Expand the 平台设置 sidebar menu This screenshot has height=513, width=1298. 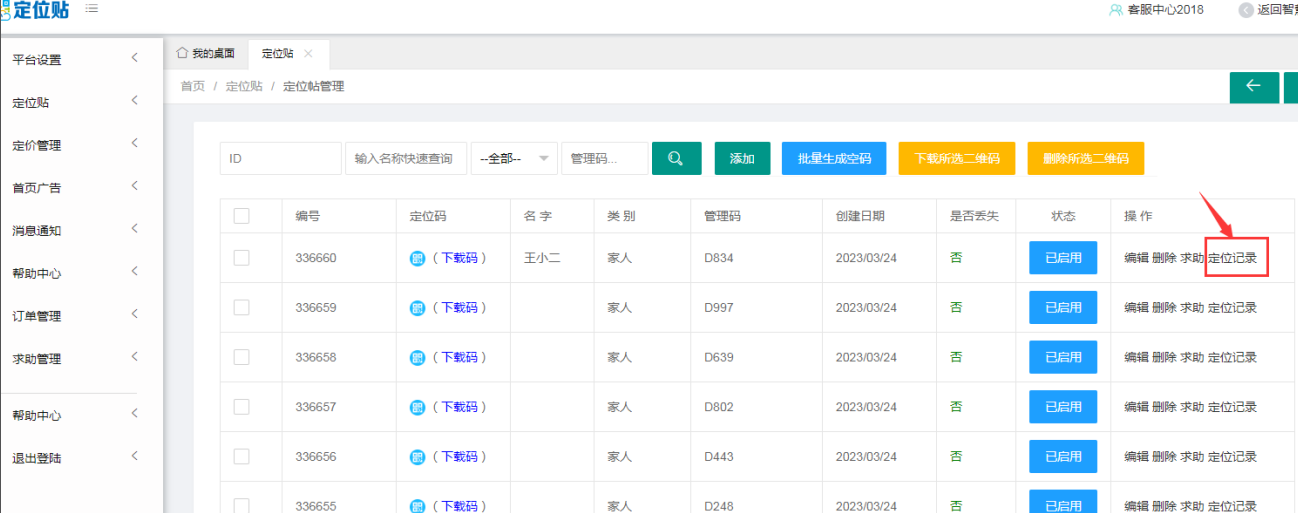[x=75, y=59]
